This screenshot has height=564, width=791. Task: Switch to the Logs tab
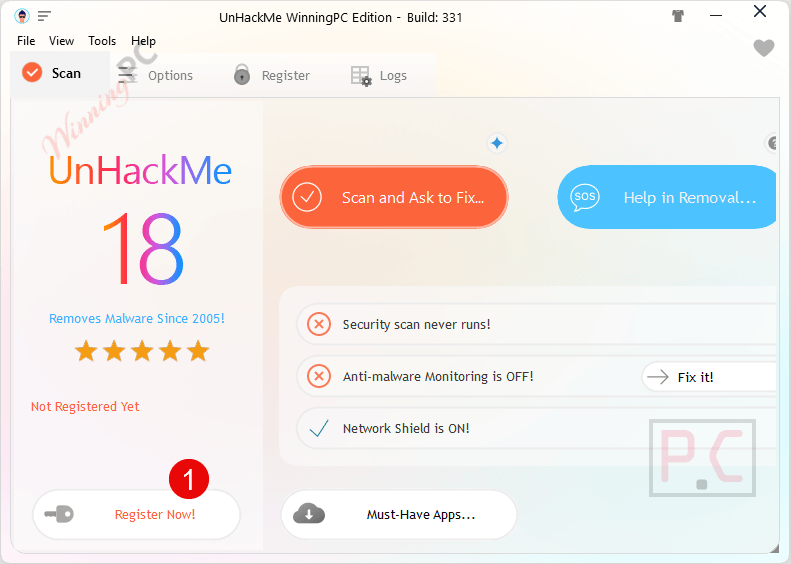[x=379, y=76]
